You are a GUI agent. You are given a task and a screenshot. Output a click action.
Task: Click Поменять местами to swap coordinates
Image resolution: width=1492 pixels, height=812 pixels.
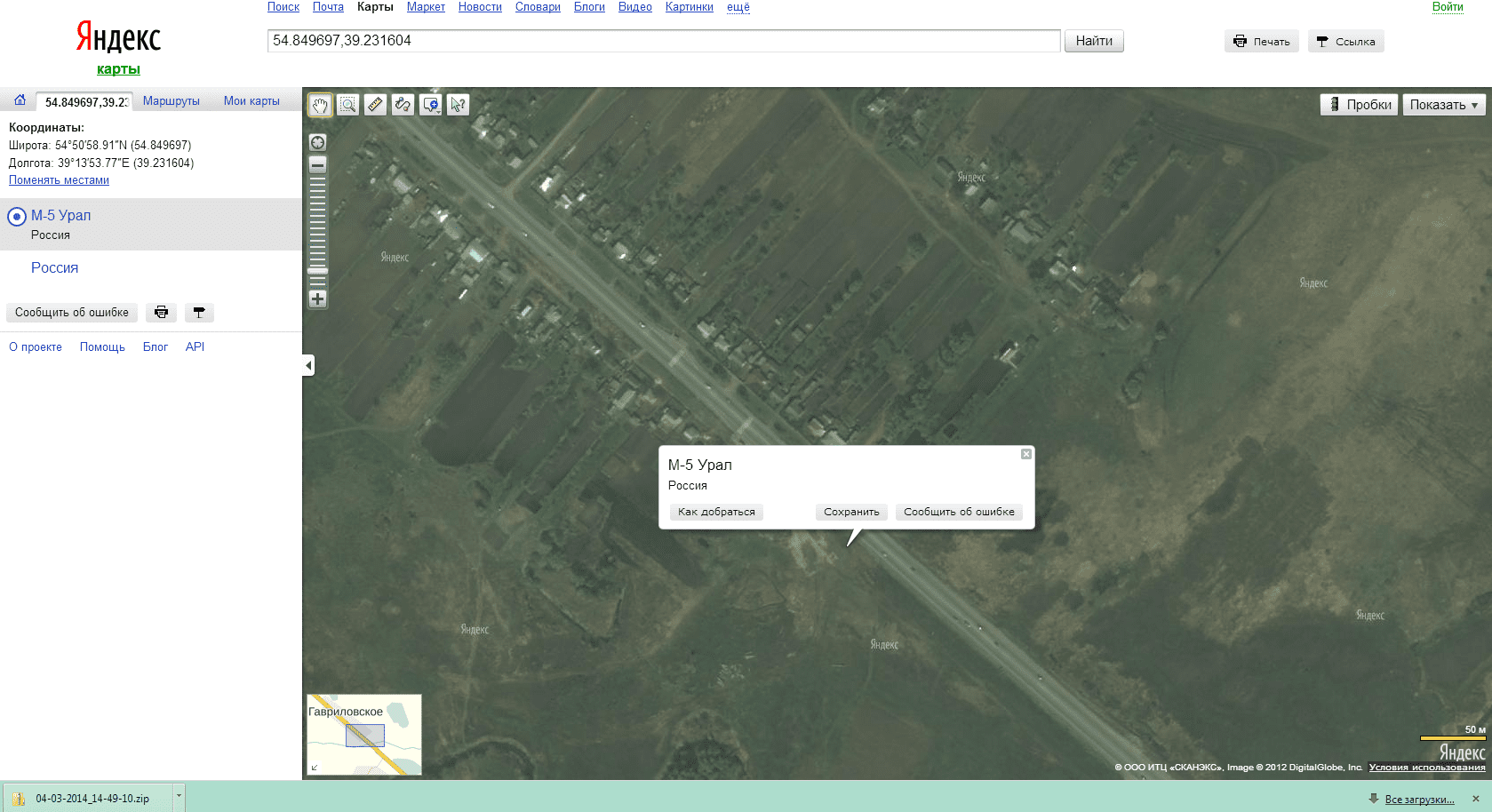point(59,180)
